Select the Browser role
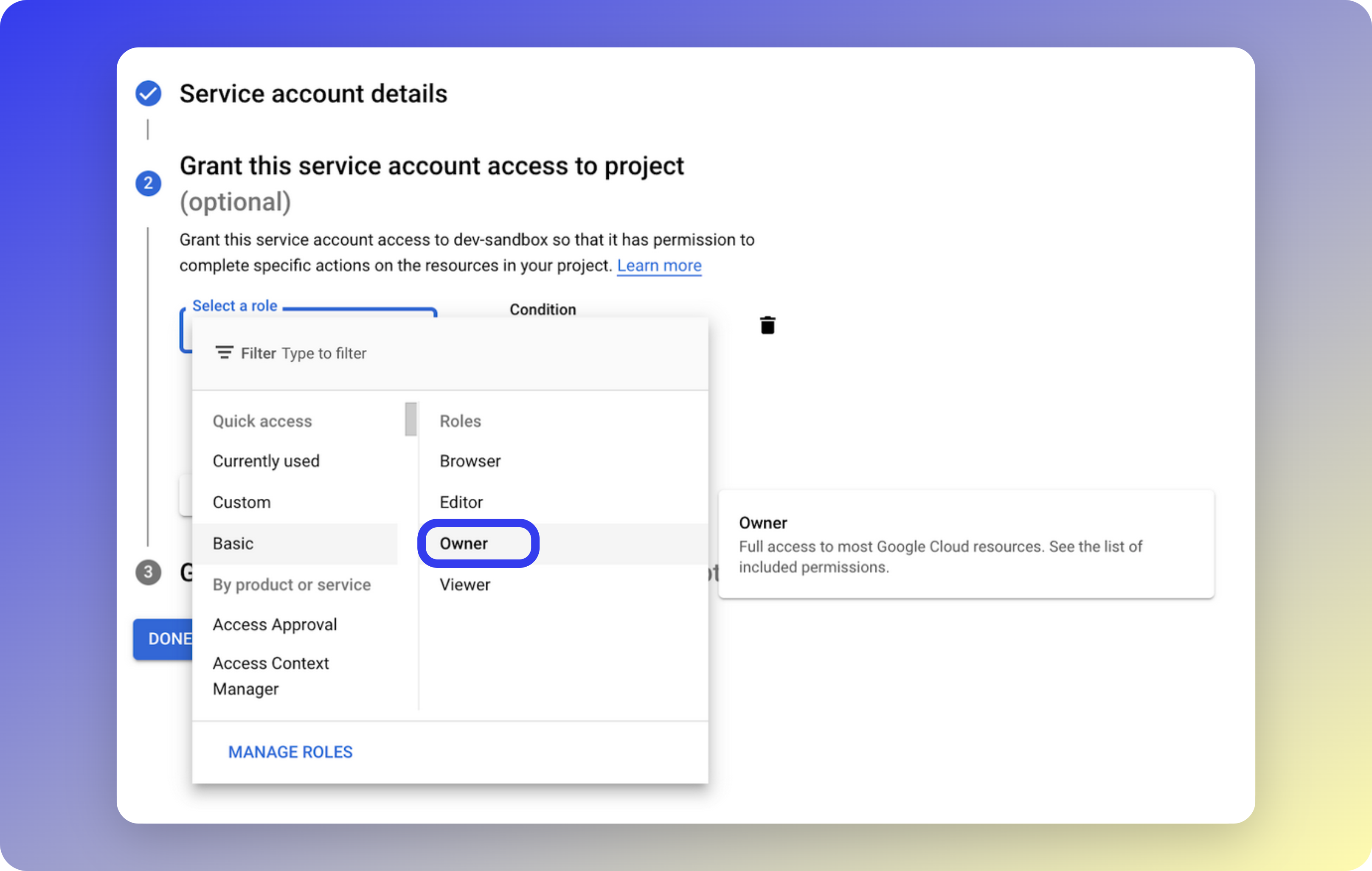This screenshot has width=1372, height=871. (x=470, y=461)
